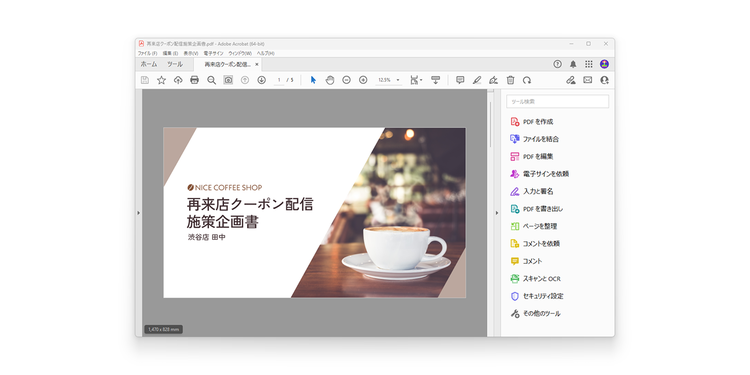Open the 入力と署名 tool
The height and width of the screenshot is (375, 750).
(532, 191)
